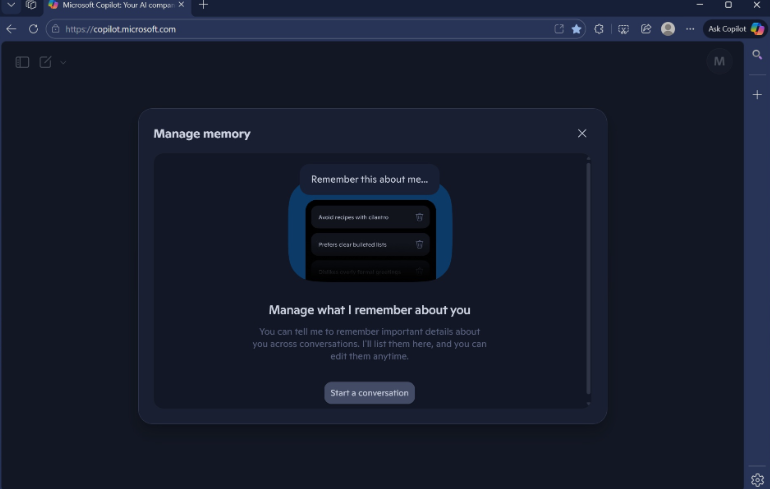Open the M profile avatar menu

tap(718, 62)
